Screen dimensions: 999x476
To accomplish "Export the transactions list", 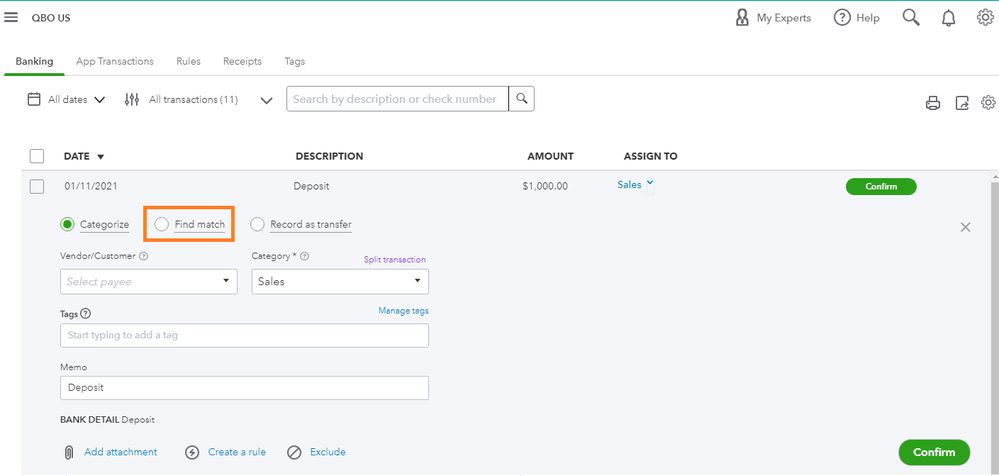I will point(962,103).
